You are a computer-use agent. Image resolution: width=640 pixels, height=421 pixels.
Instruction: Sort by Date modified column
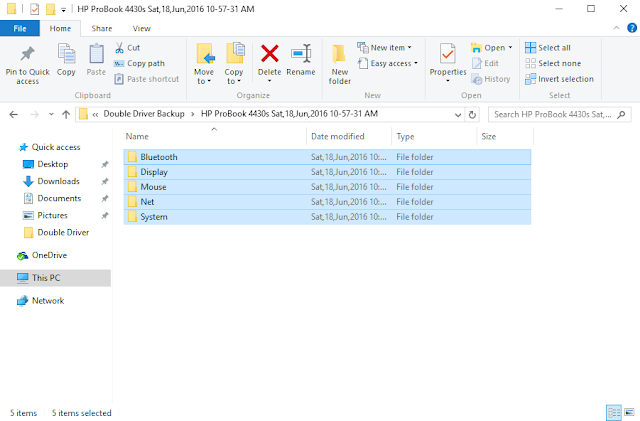(x=349, y=136)
